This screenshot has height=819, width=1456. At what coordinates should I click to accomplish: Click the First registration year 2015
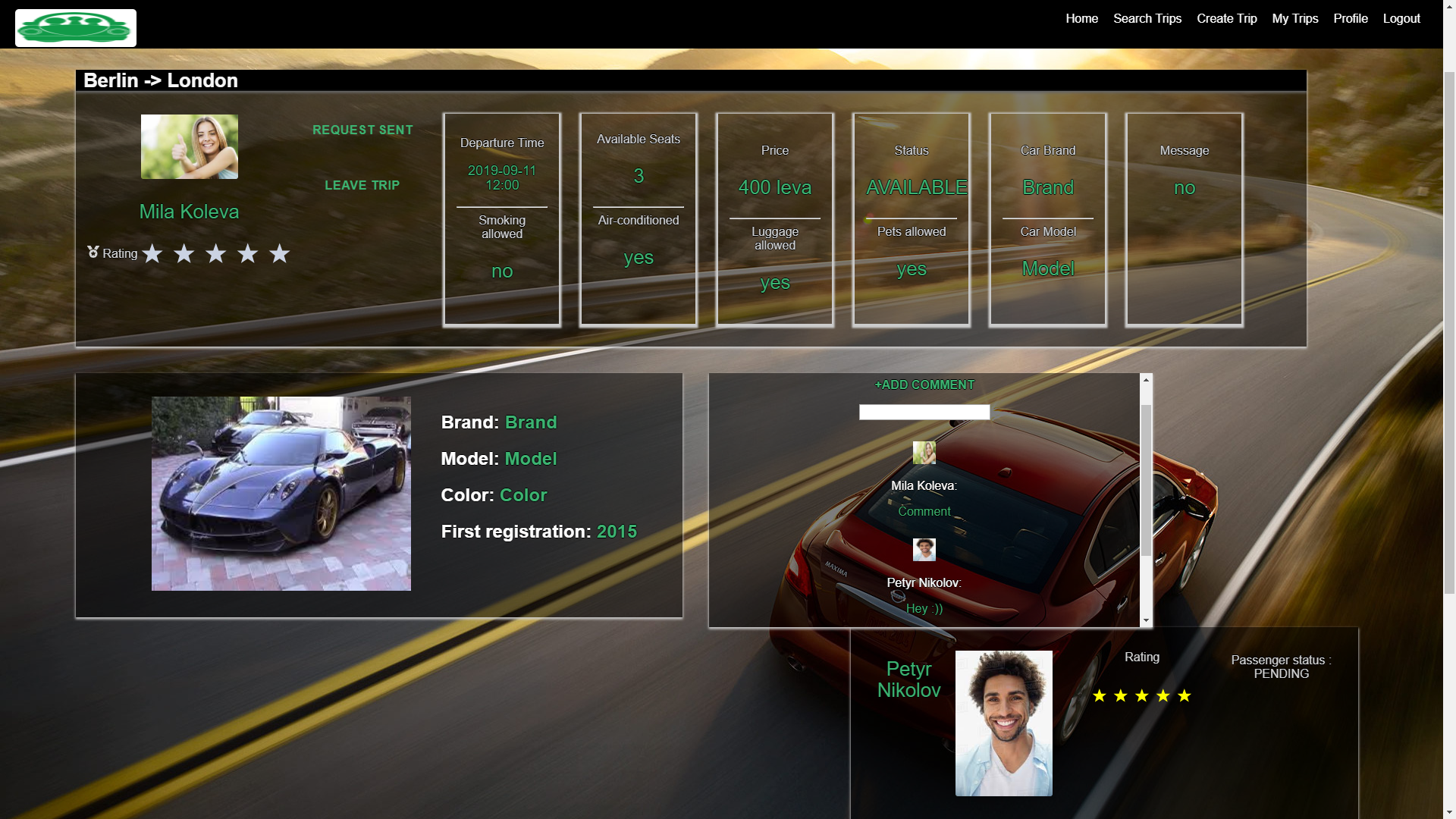617,532
